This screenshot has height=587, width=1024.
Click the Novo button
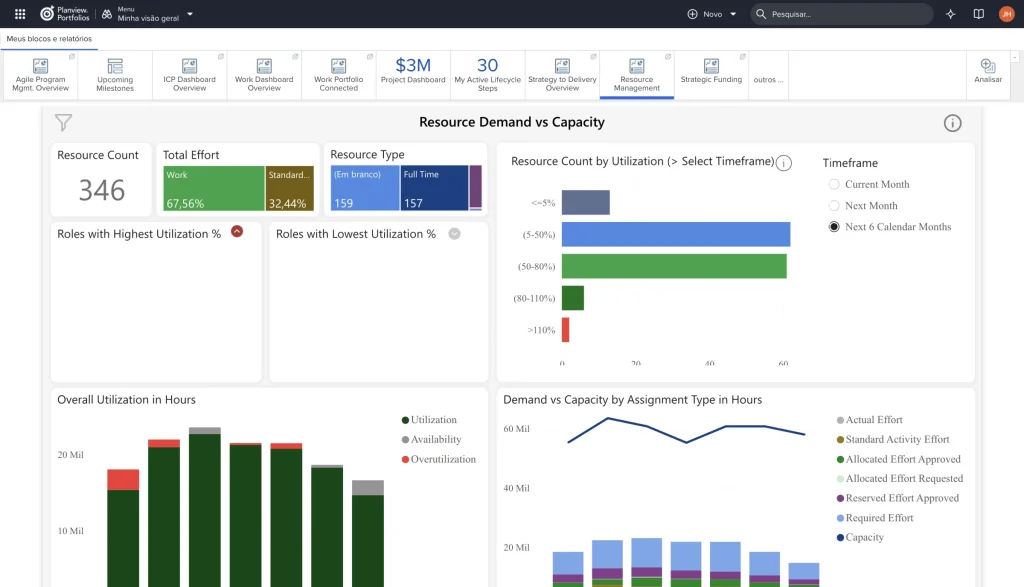(x=705, y=14)
